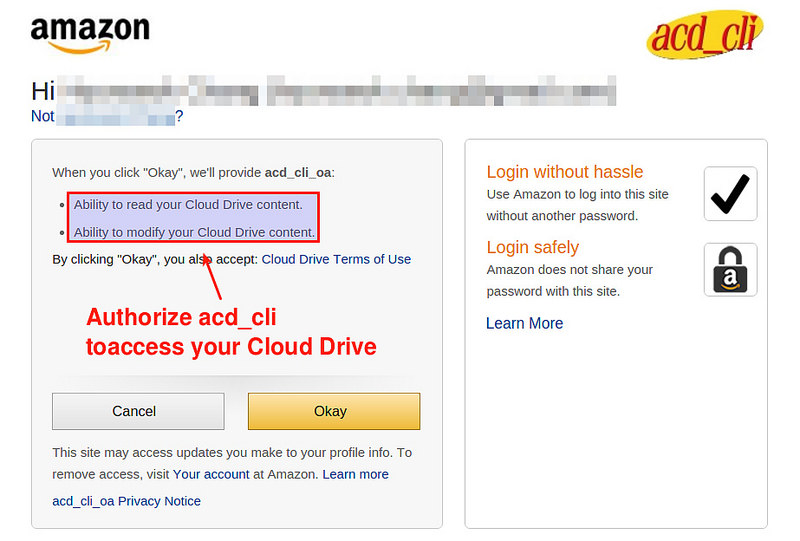Open the Cloud Drive Terms of Use
This screenshot has width=800, height=541.
click(336, 259)
